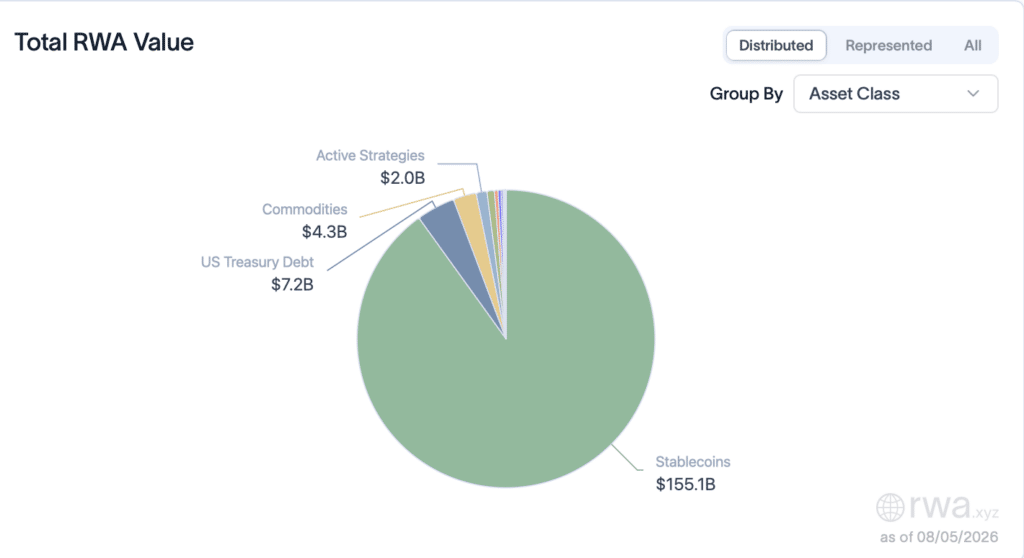The image size is (1024, 558).
Task: Switch to the Represented view
Action: coord(888,45)
